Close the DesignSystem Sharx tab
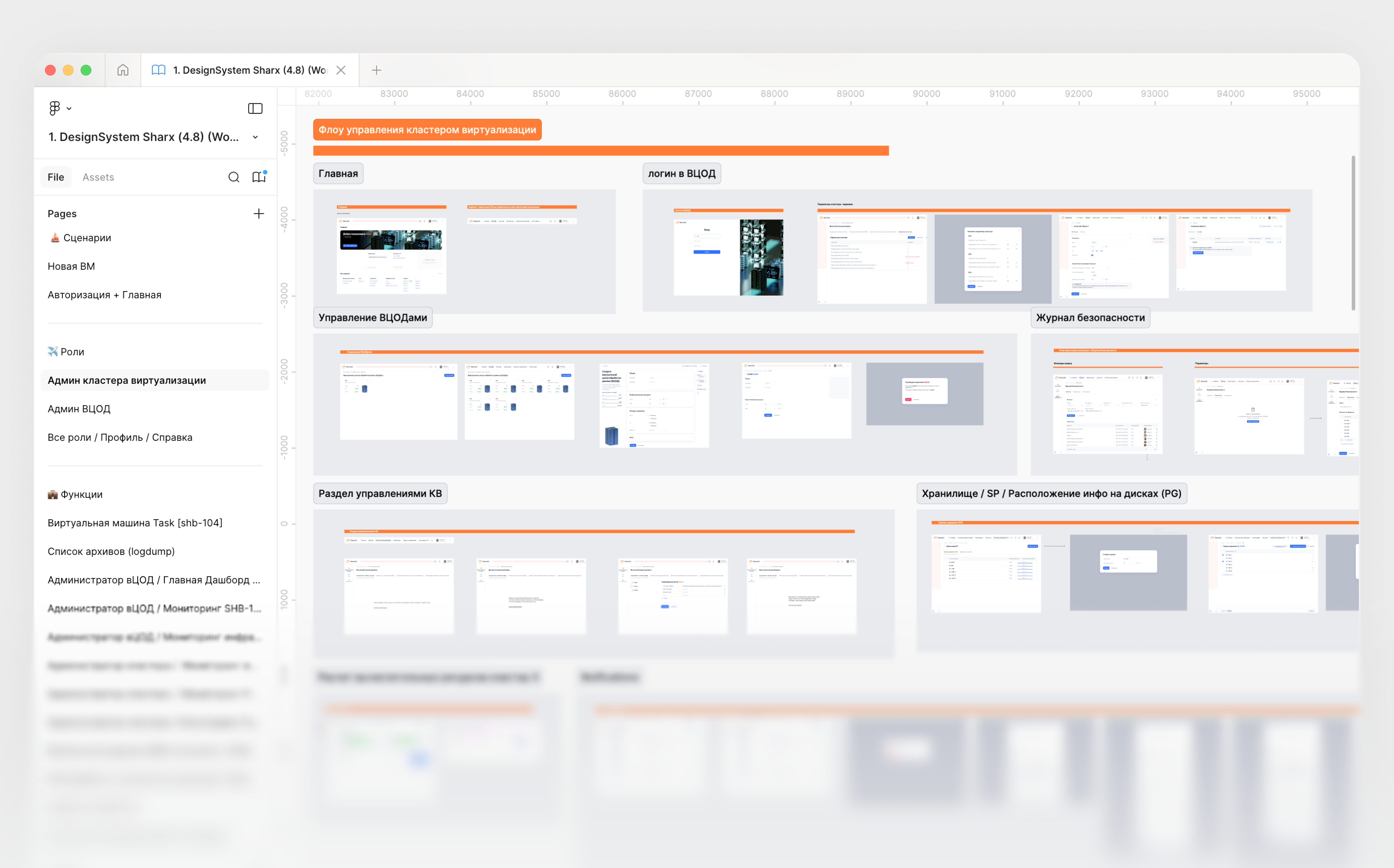The height and width of the screenshot is (868, 1394). (x=341, y=70)
